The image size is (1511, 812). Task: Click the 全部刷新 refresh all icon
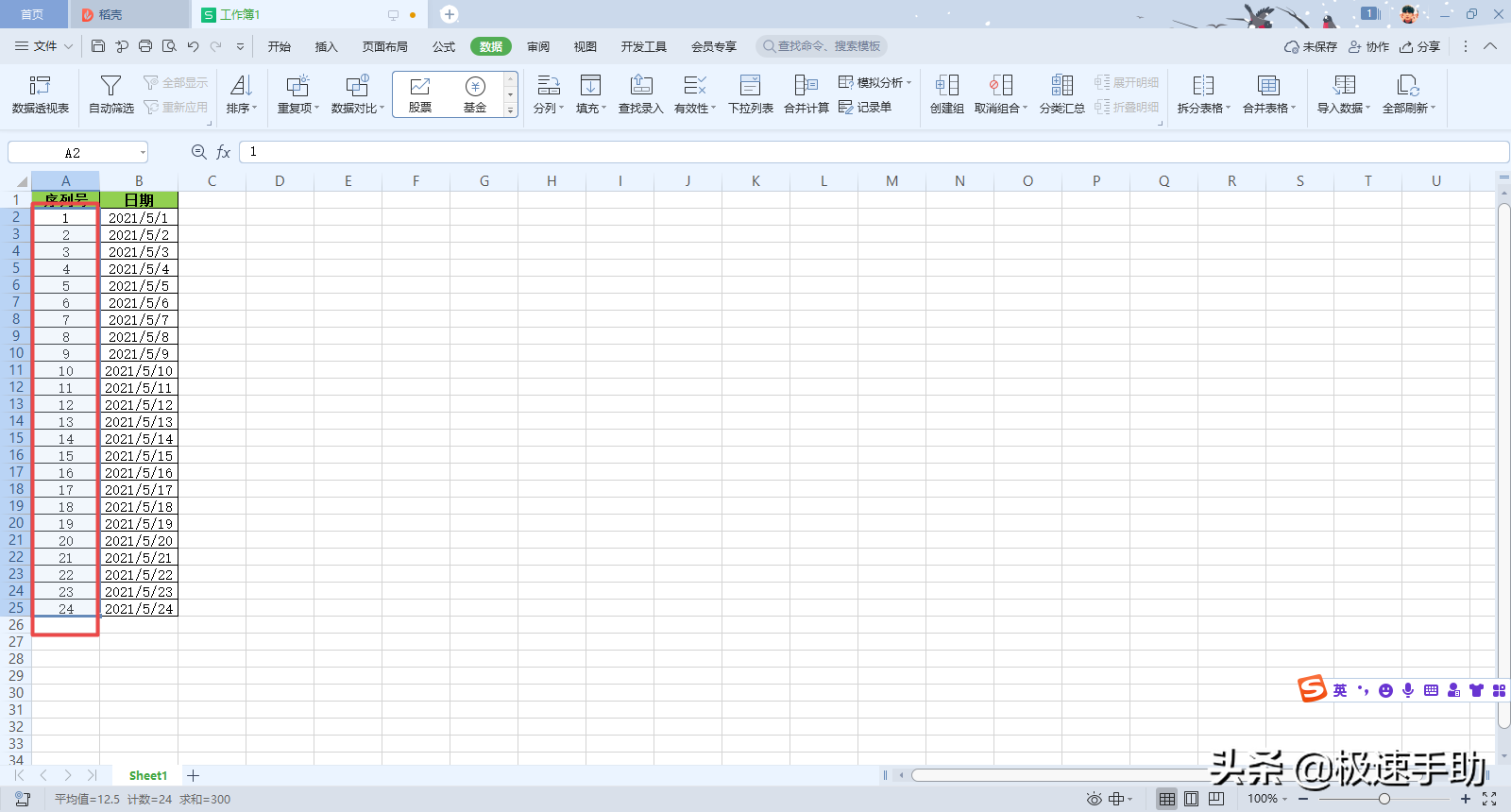[x=1408, y=85]
